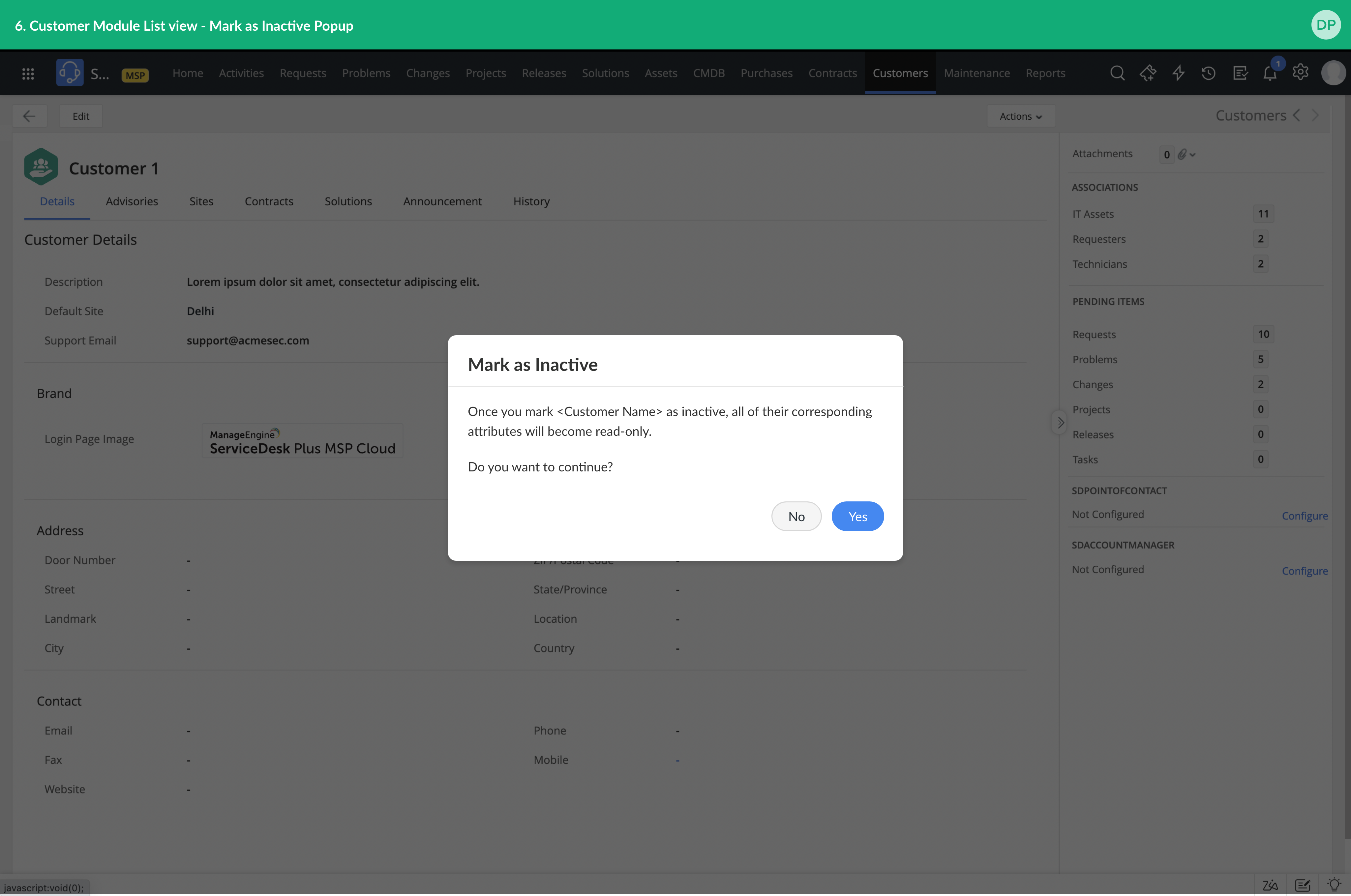Switch to the Announcement tab
Viewport: 1351px width, 896px height.
tap(442, 201)
